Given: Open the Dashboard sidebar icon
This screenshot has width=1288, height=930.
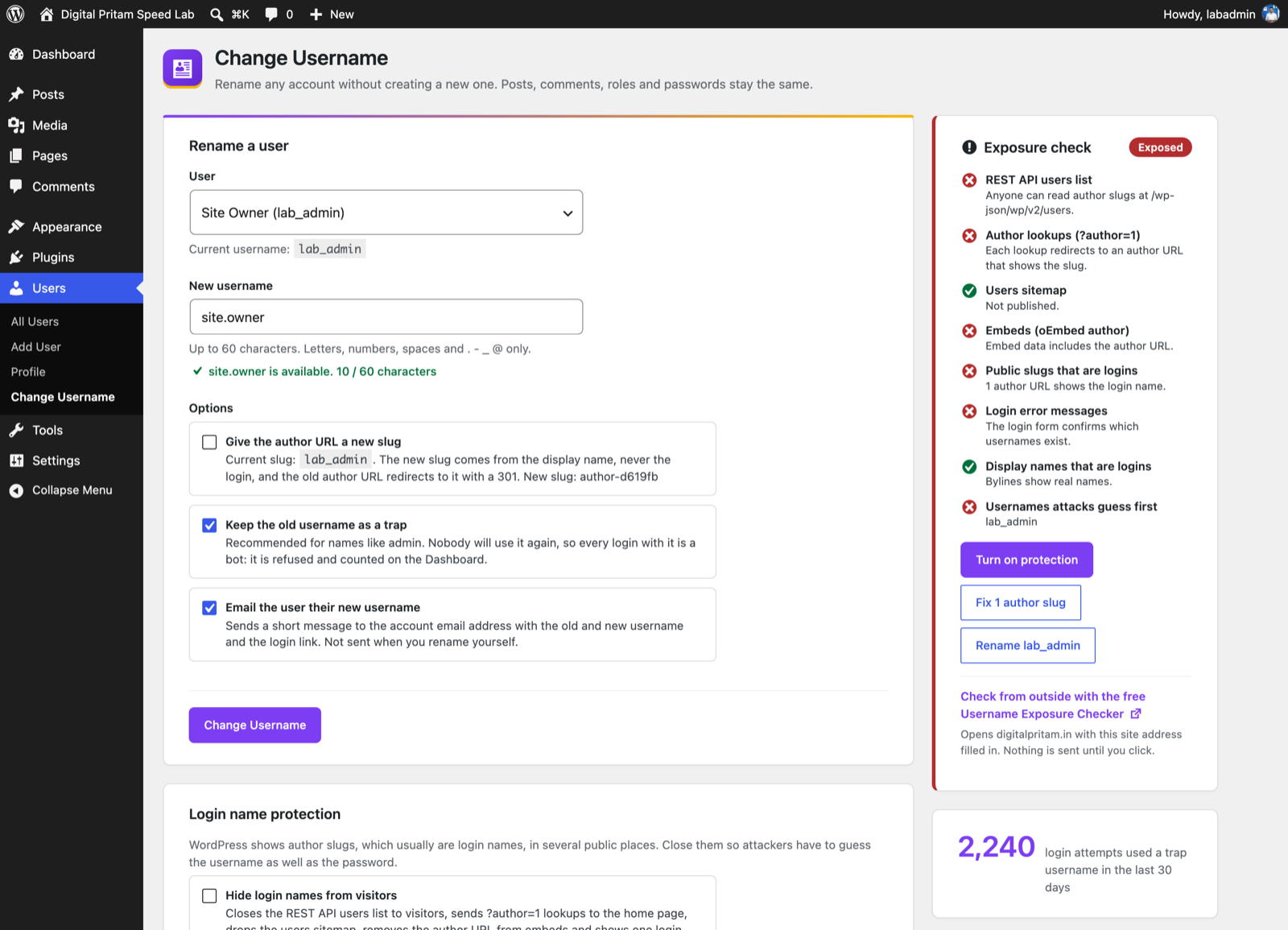Looking at the screenshot, I should [16, 54].
